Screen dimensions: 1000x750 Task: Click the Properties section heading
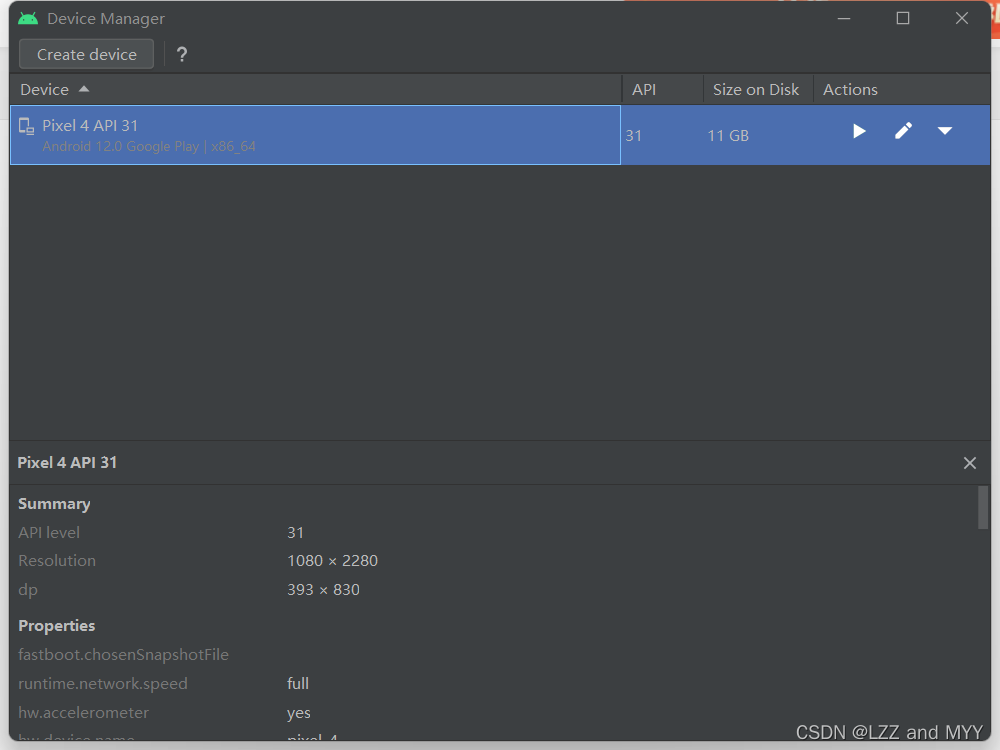click(56, 626)
